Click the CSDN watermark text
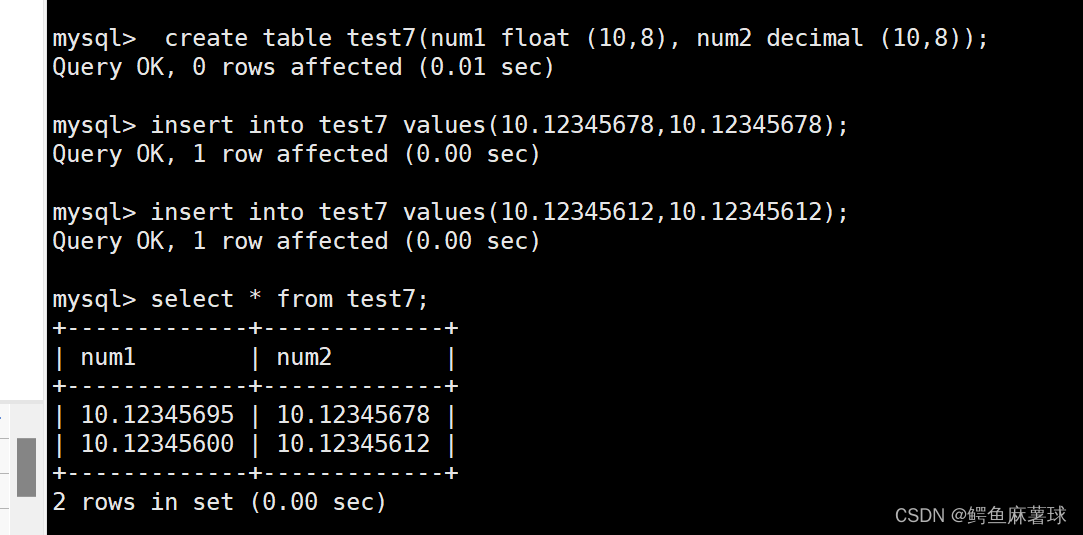The image size is (1083, 535). [980, 515]
